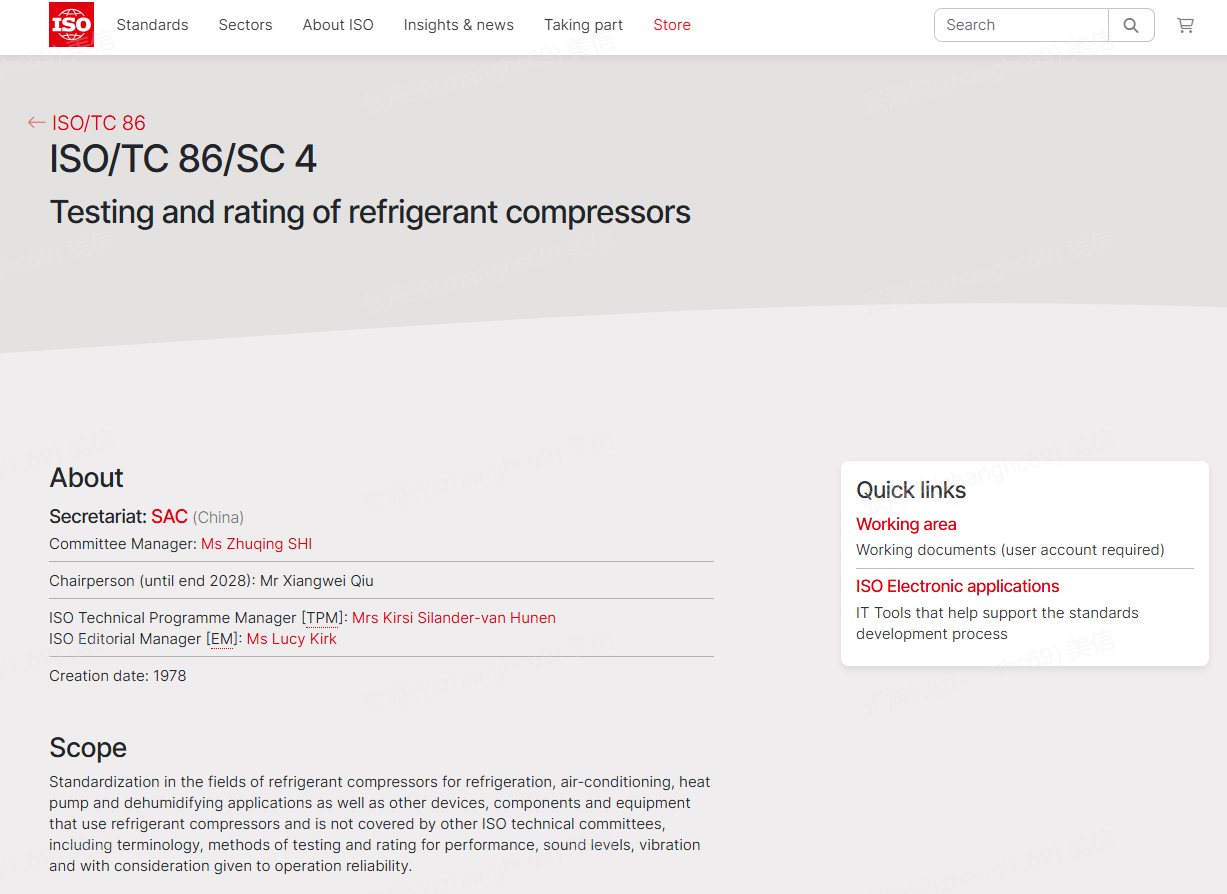Open the shopping cart icon
The height and width of the screenshot is (894, 1227).
(x=1185, y=25)
